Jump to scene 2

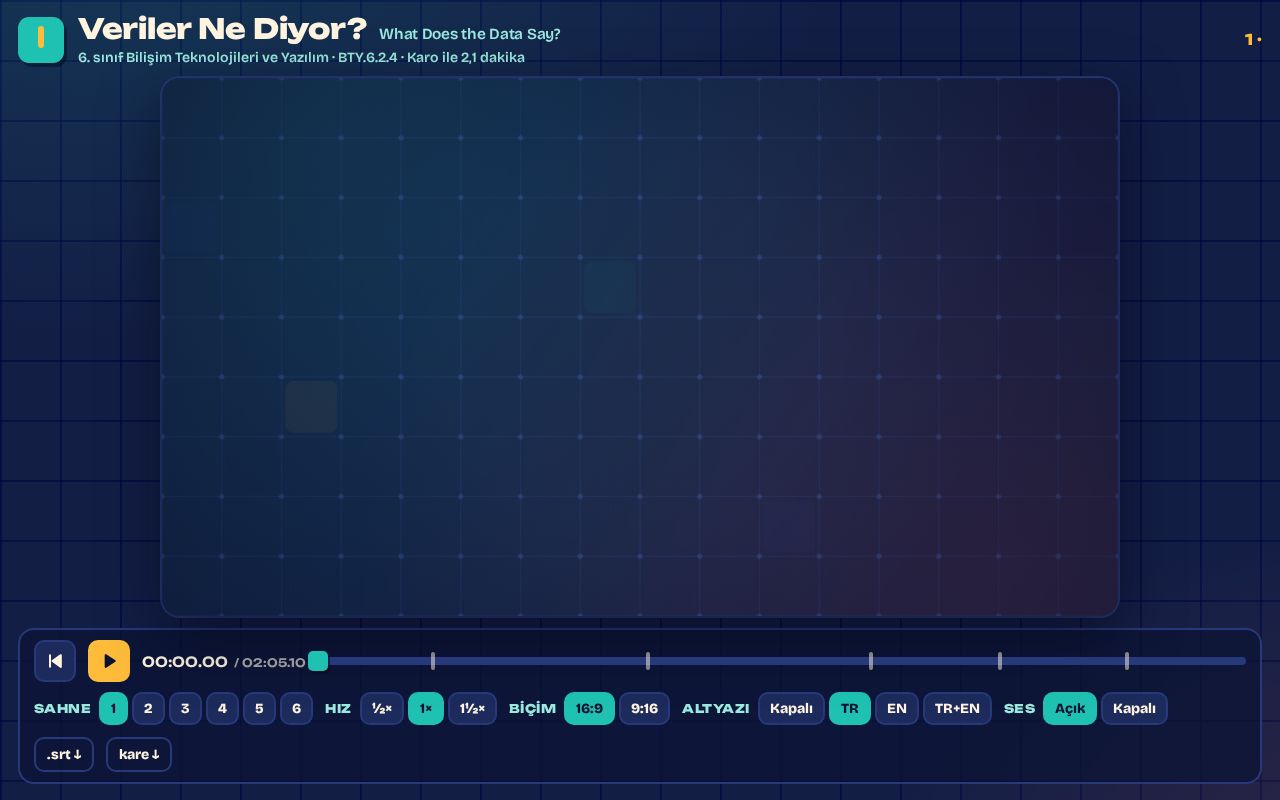tap(148, 708)
